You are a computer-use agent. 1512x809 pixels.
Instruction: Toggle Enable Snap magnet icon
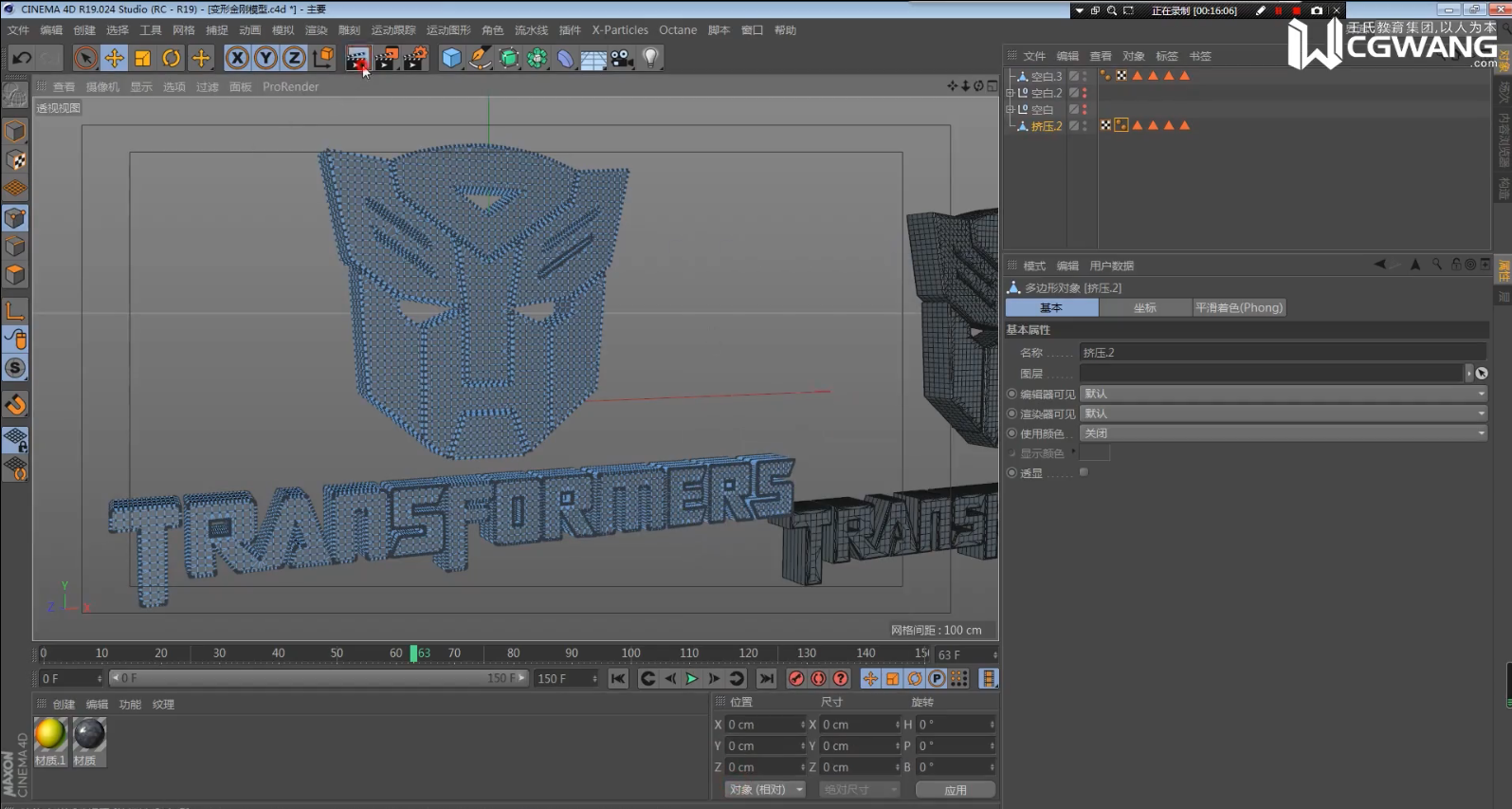pos(15,405)
